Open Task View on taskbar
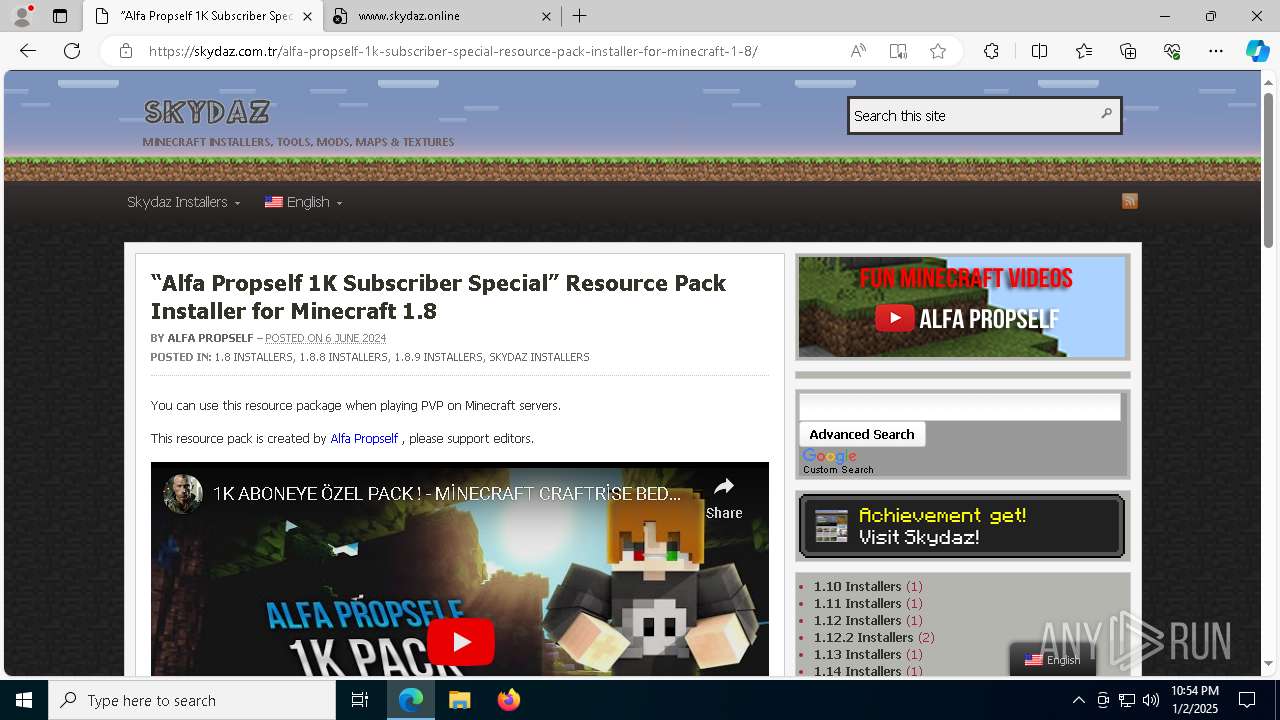1280x720 pixels. pyautogui.click(x=360, y=700)
